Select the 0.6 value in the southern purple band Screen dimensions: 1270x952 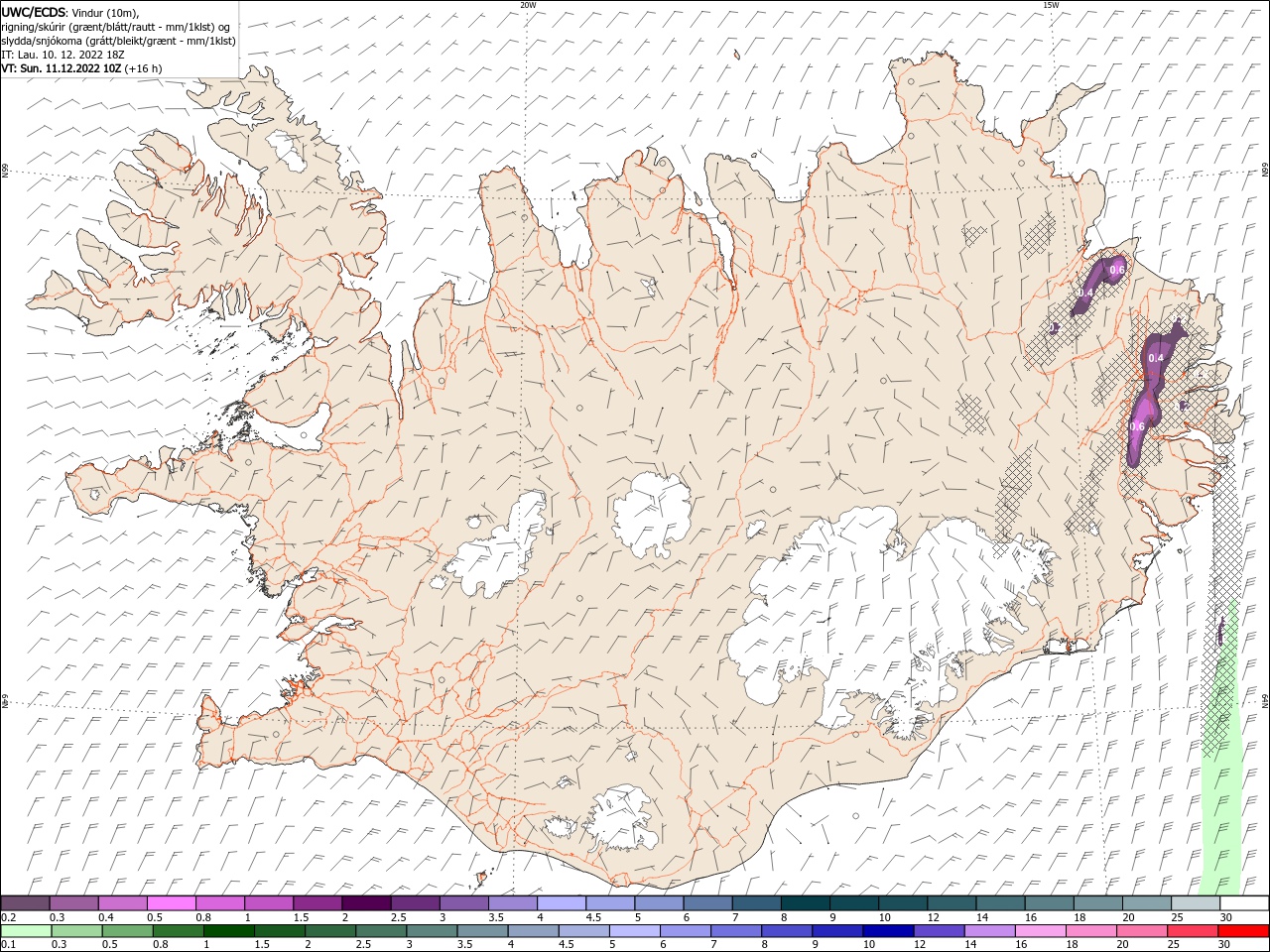point(1137,426)
